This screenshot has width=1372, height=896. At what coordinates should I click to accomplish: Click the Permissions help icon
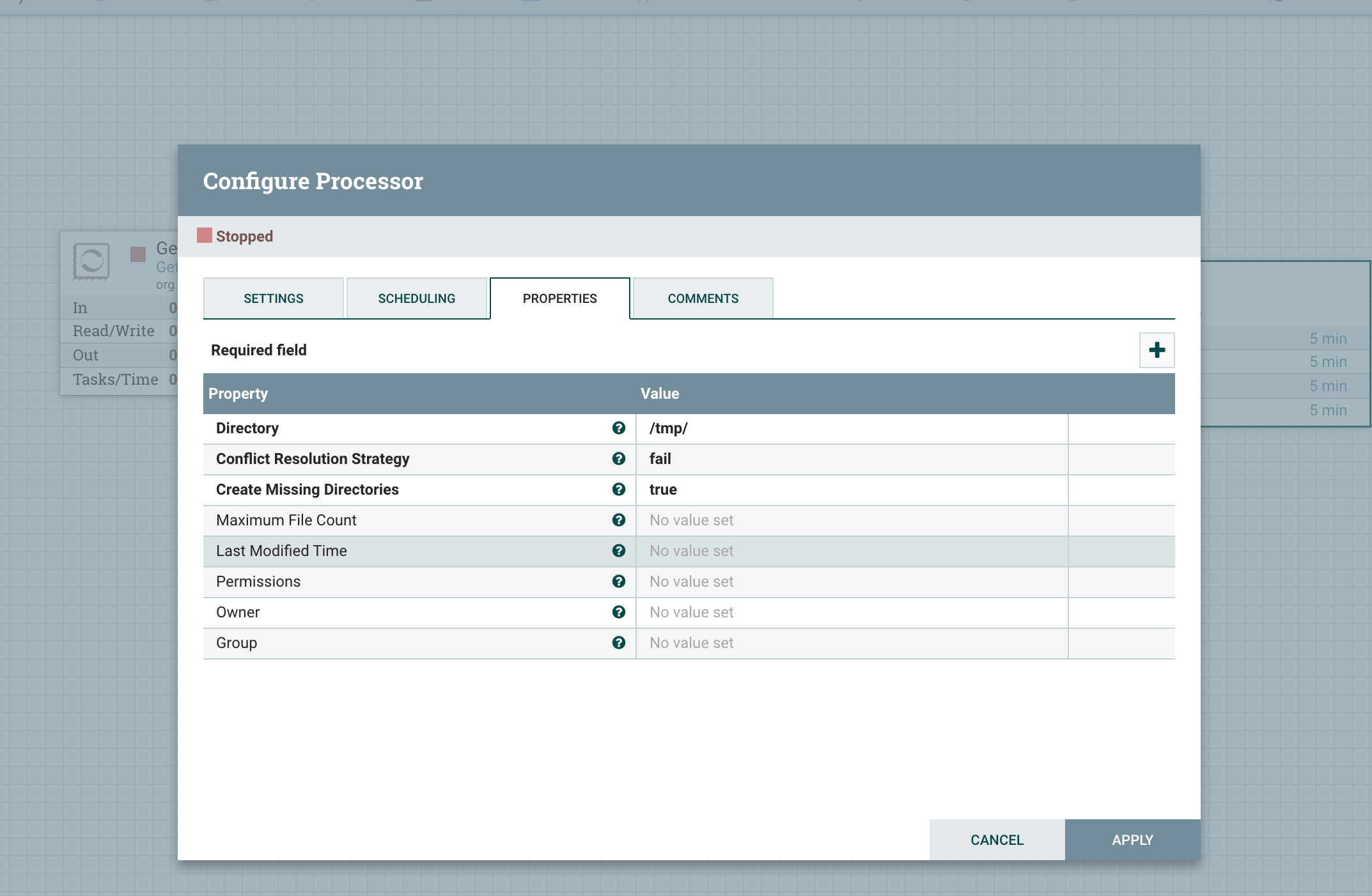click(x=618, y=581)
